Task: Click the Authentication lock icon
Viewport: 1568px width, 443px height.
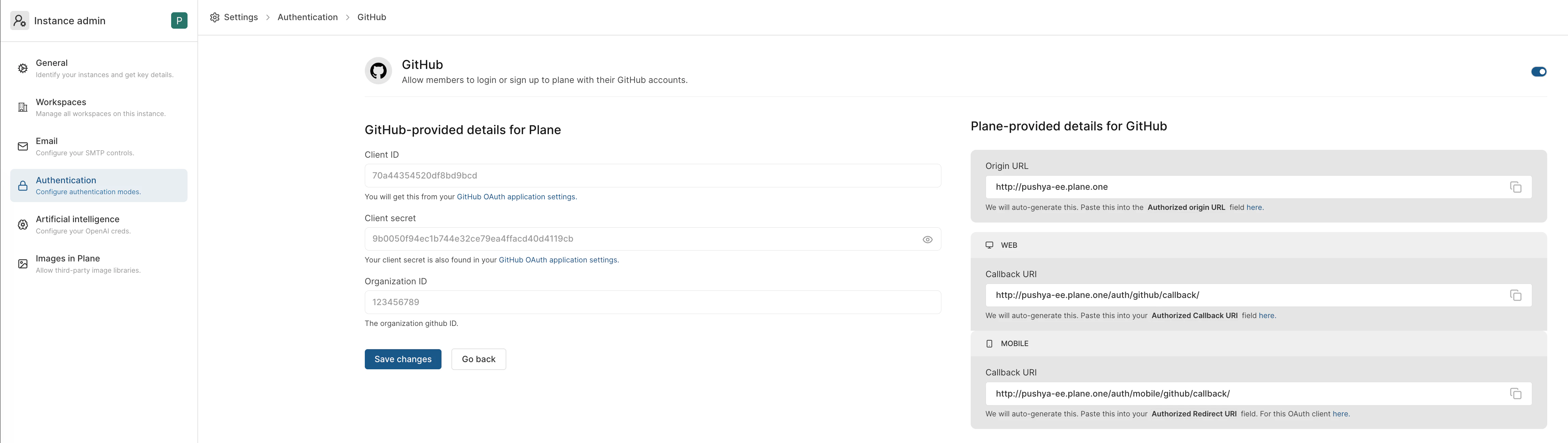Action: pos(23,185)
